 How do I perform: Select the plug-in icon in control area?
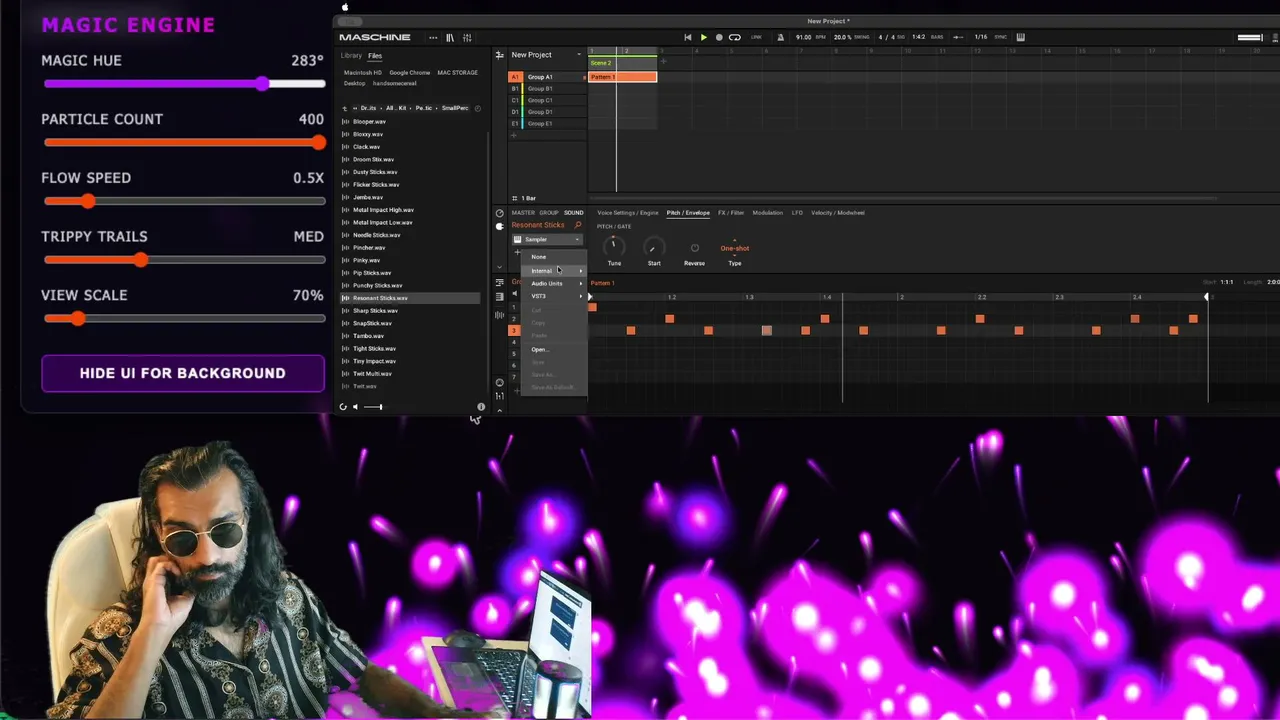pos(499,226)
